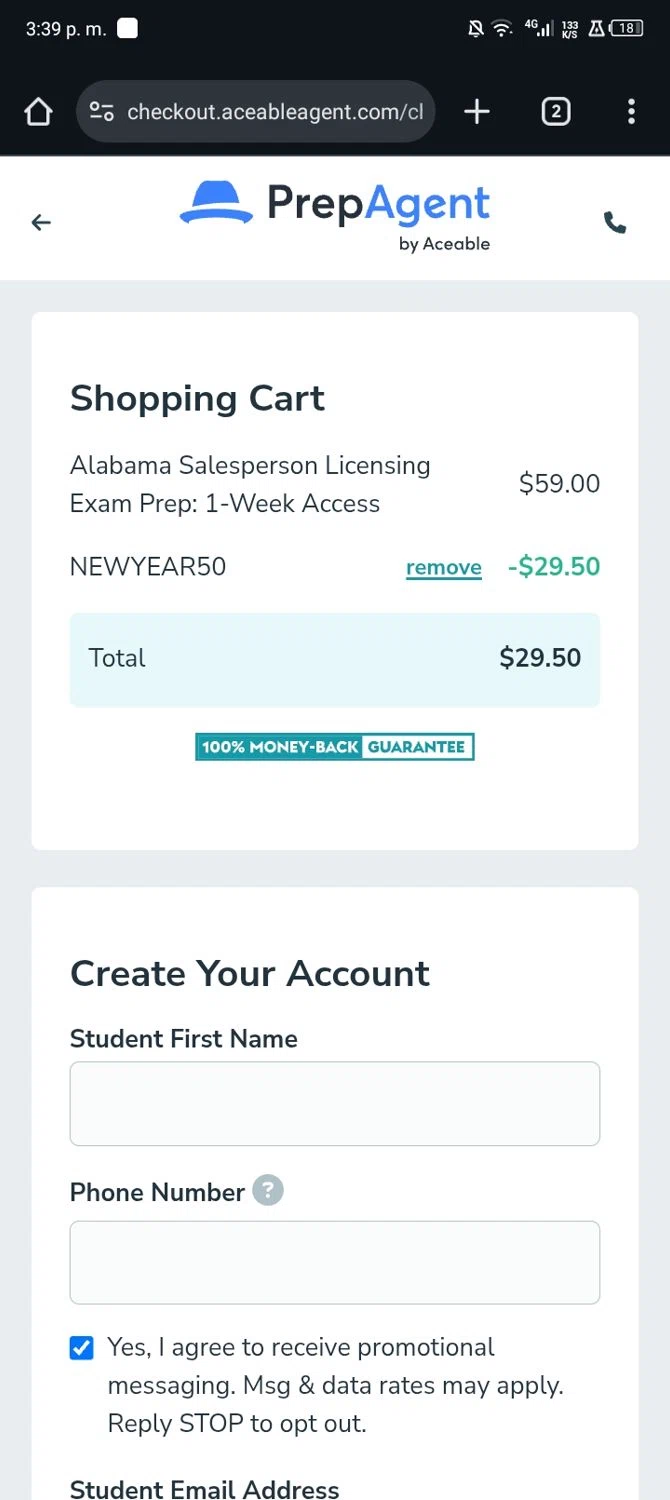Screen dimensions: 670x1500
Task: Open the browser three-dot menu
Action: click(631, 112)
